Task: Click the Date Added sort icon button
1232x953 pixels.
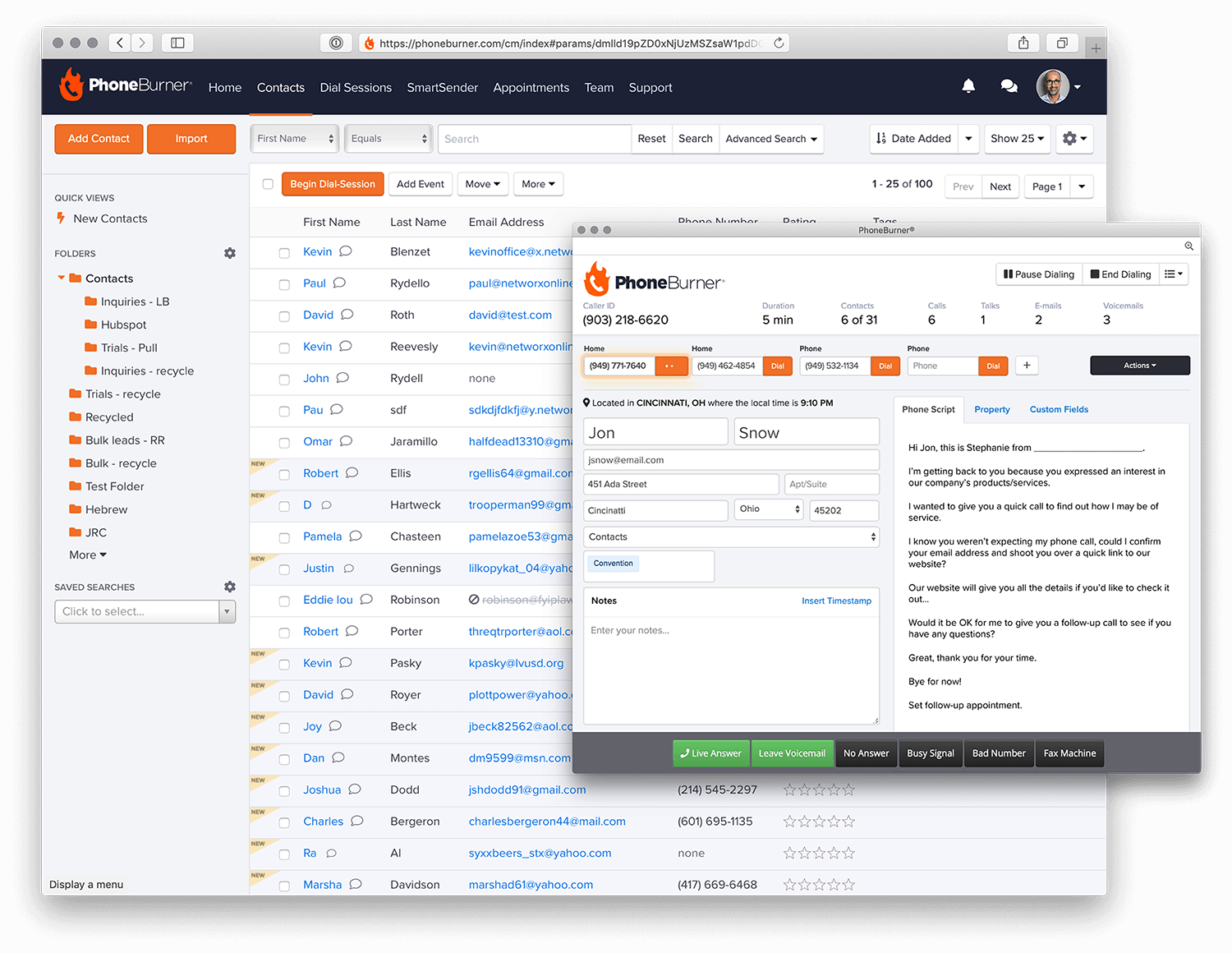Action: pos(914,139)
